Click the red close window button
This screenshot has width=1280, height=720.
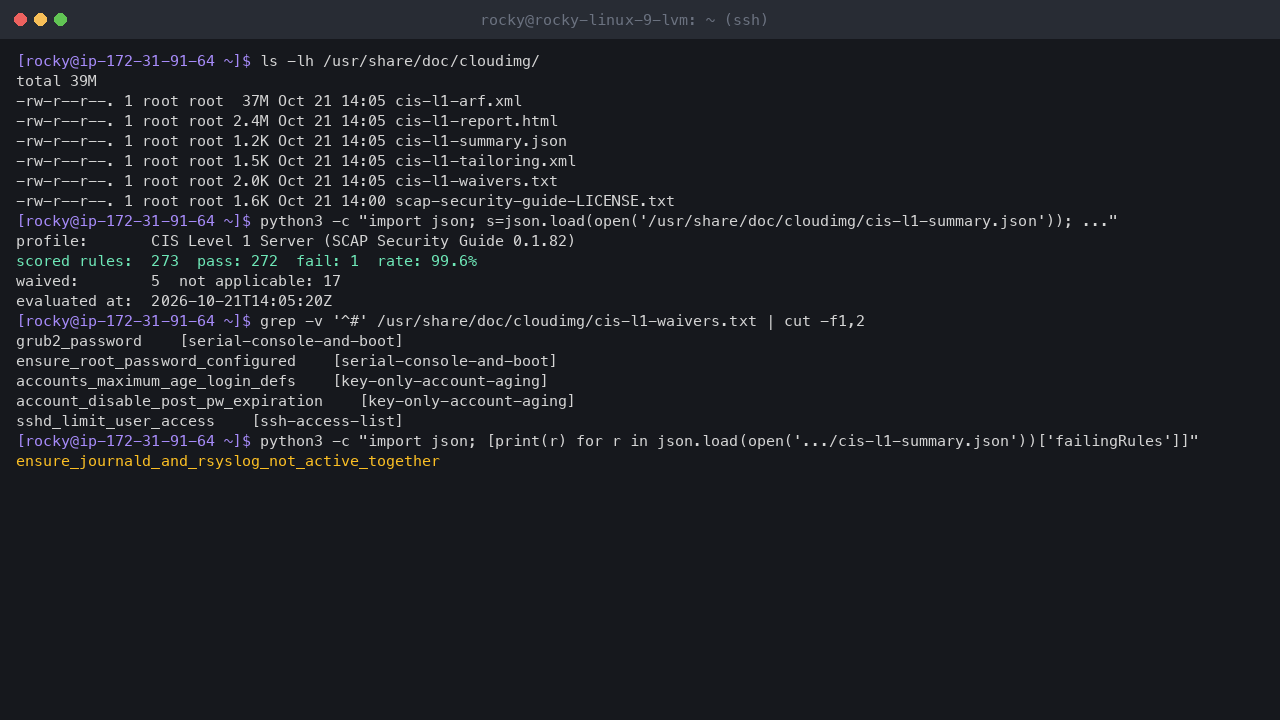tap(21, 20)
